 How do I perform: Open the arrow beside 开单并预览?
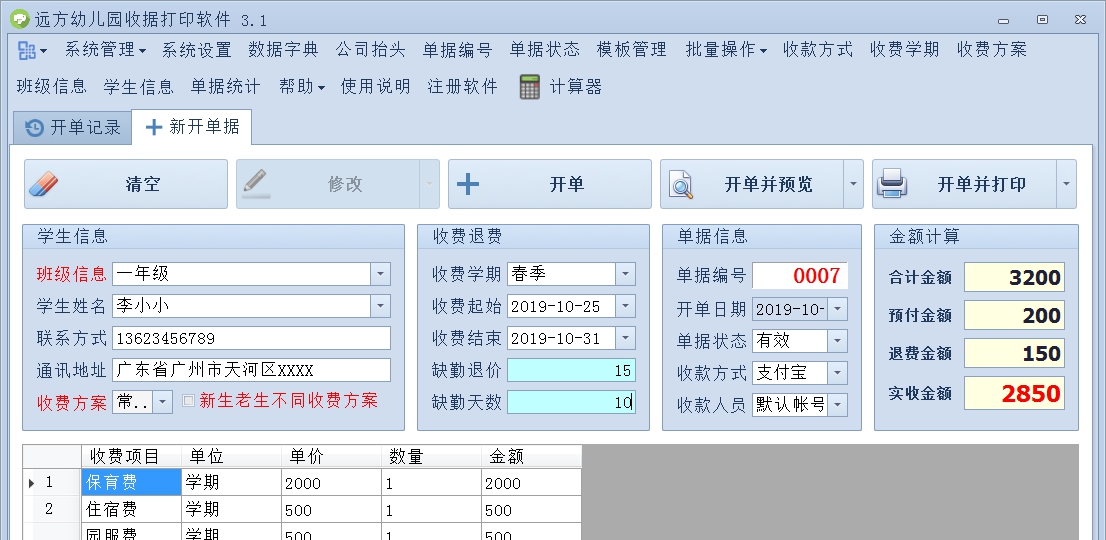853,184
